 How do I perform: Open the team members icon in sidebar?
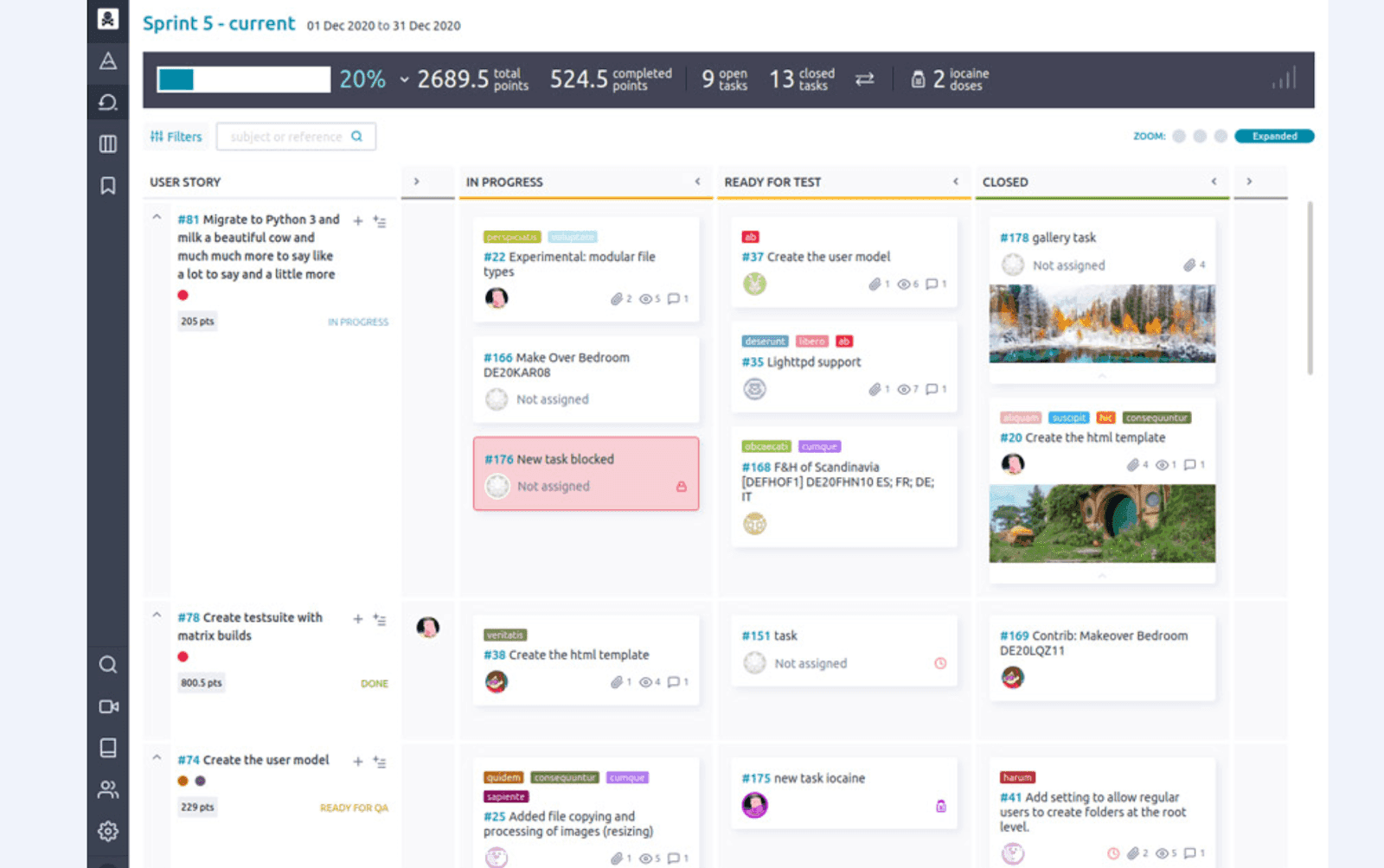(x=107, y=788)
